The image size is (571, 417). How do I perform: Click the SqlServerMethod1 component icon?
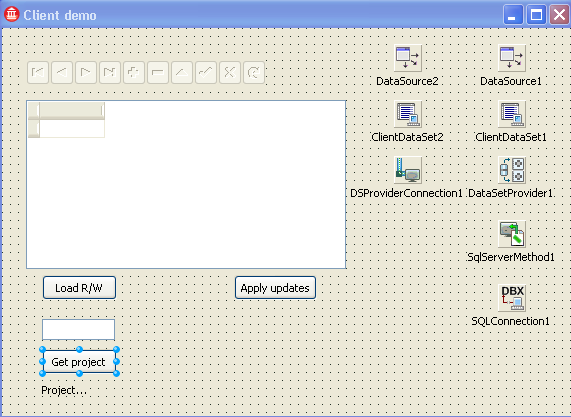(x=512, y=234)
